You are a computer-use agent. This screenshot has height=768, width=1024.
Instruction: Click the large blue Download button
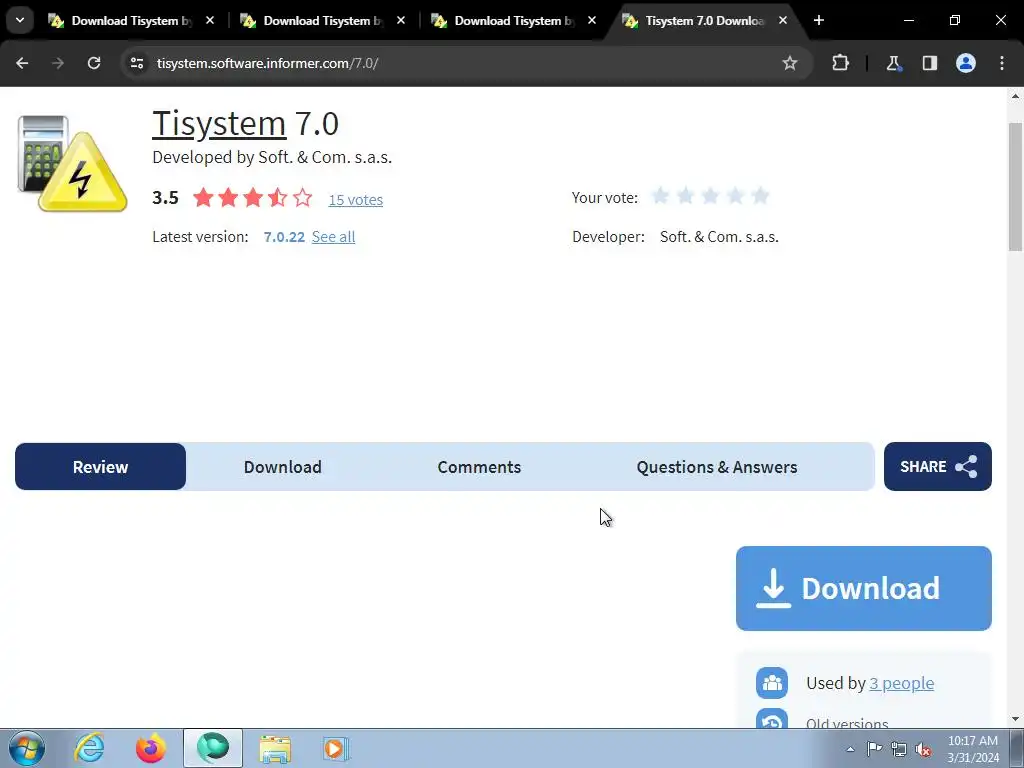(x=864, y=588)
